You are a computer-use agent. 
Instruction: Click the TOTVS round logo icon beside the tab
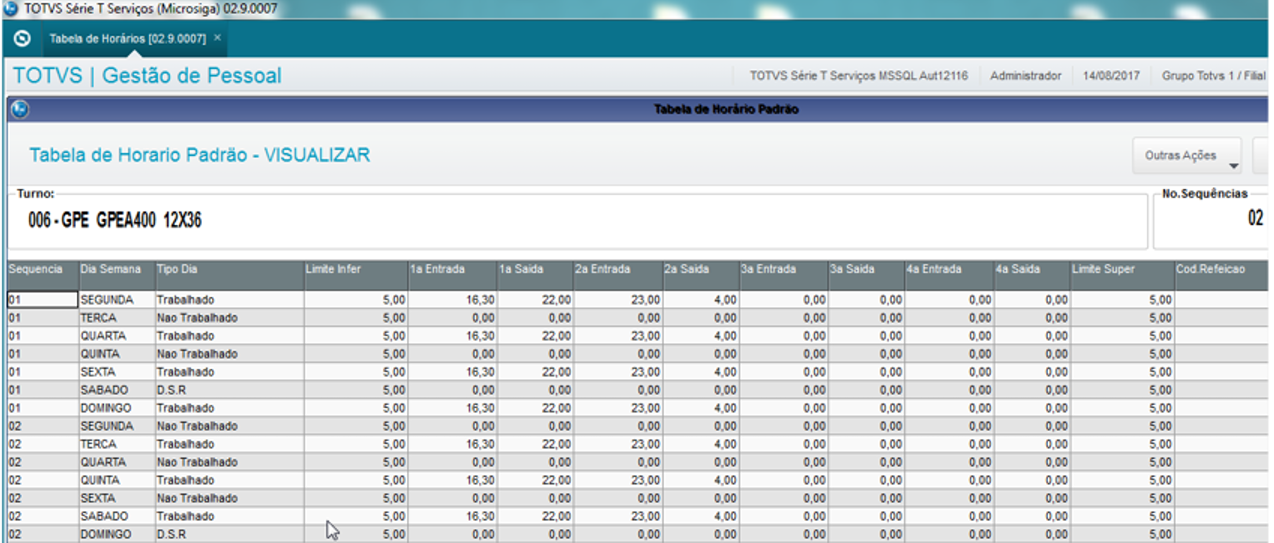22,39
